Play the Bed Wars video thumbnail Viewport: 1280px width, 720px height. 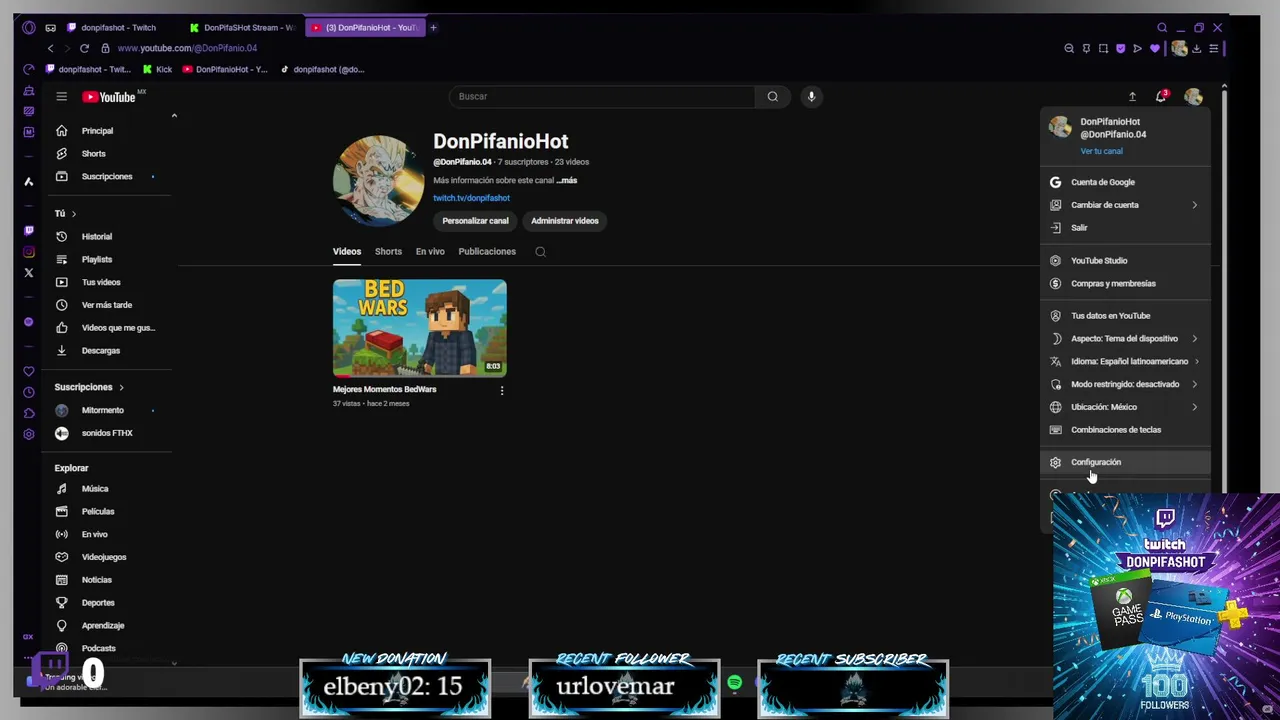[x=420, y=328]
